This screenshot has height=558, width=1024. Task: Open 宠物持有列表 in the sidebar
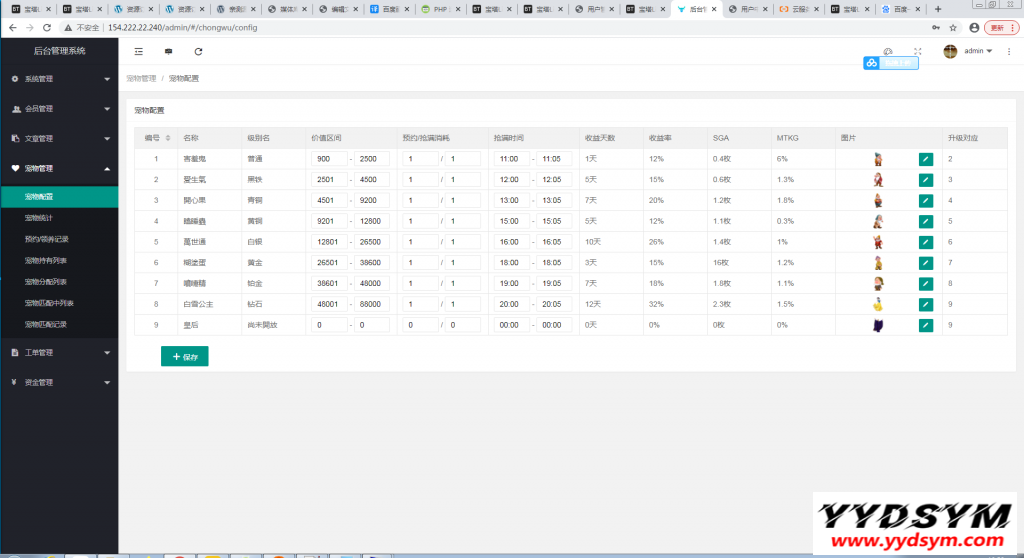47,260
